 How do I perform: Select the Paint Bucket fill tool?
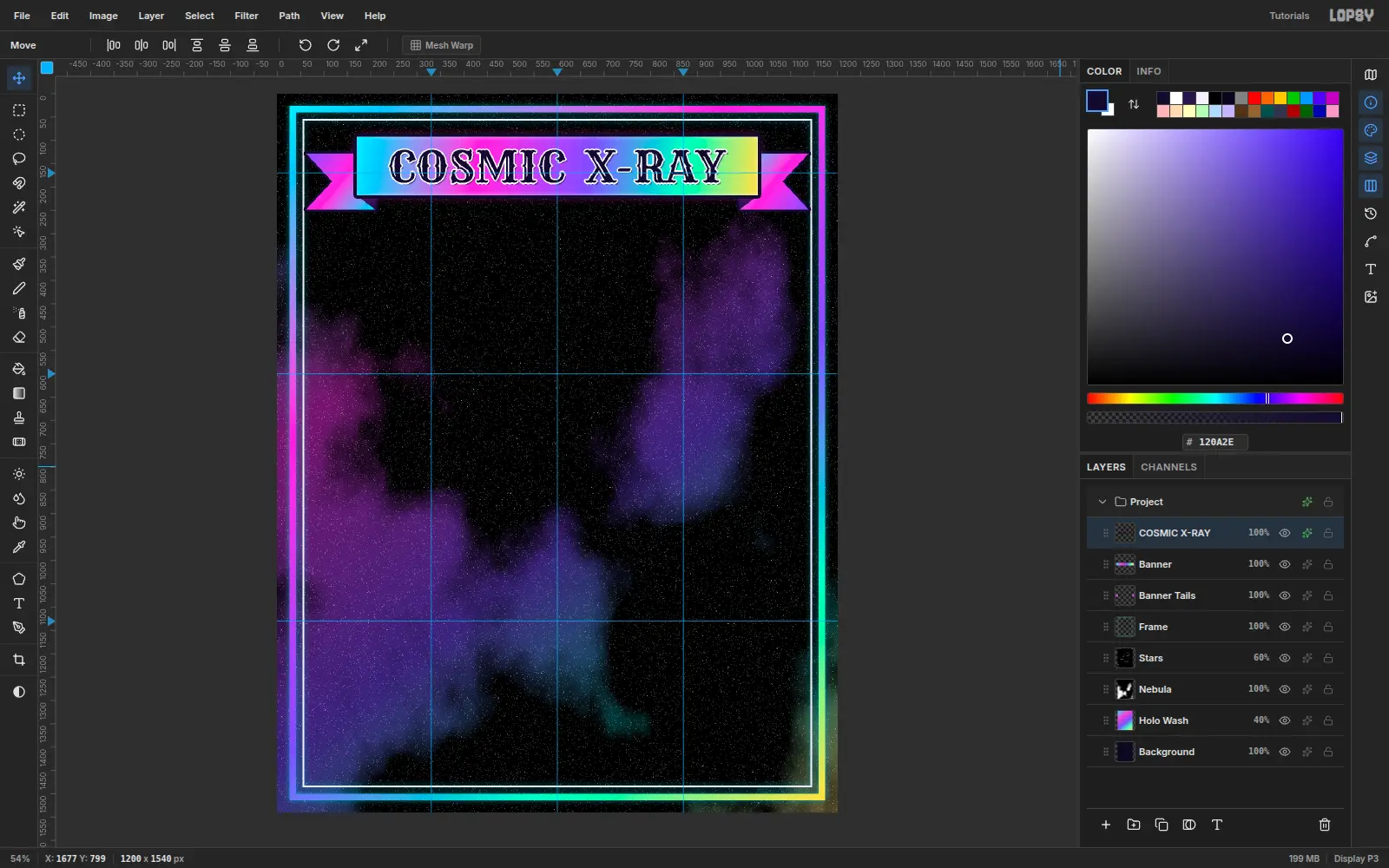pyautogui.click(x=19, y=369)
